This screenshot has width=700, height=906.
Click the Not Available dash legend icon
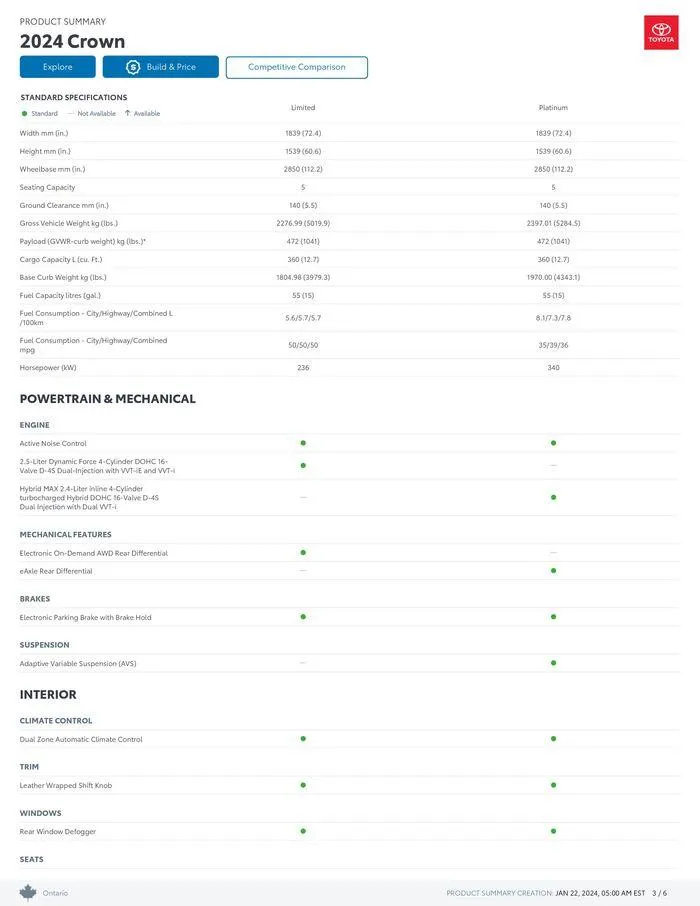71,113
